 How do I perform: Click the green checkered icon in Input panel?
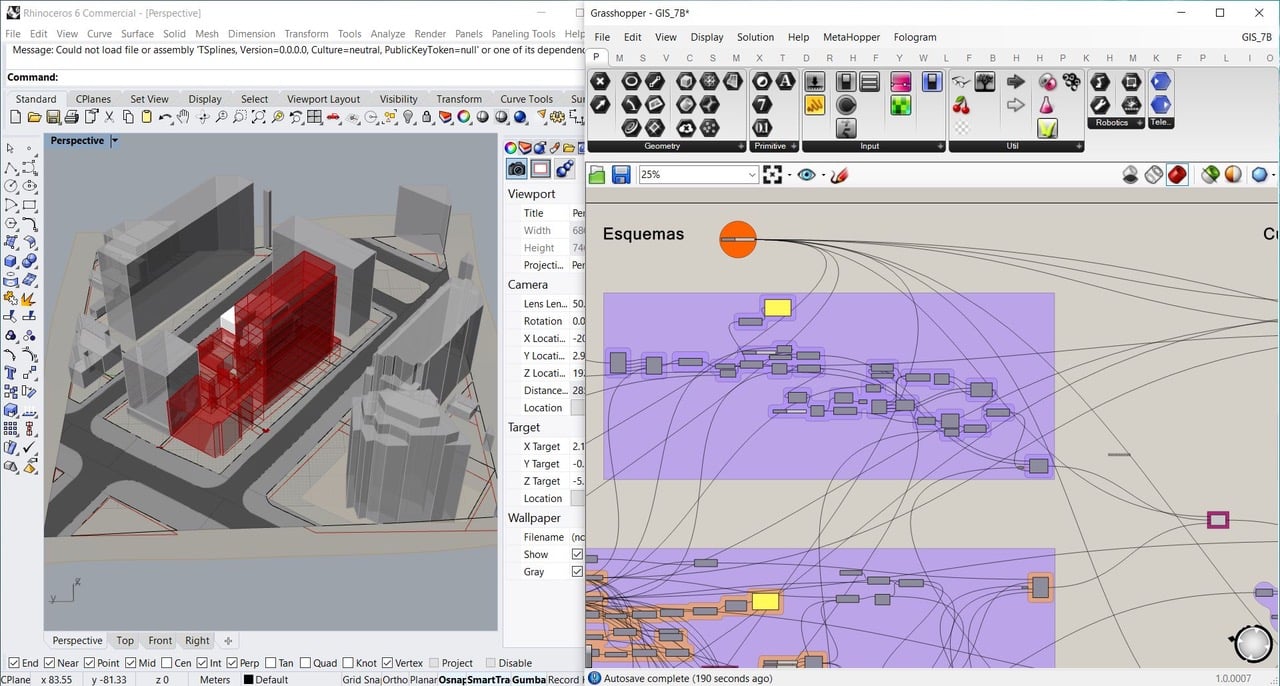pyautogui.click(x=901, y=105)
